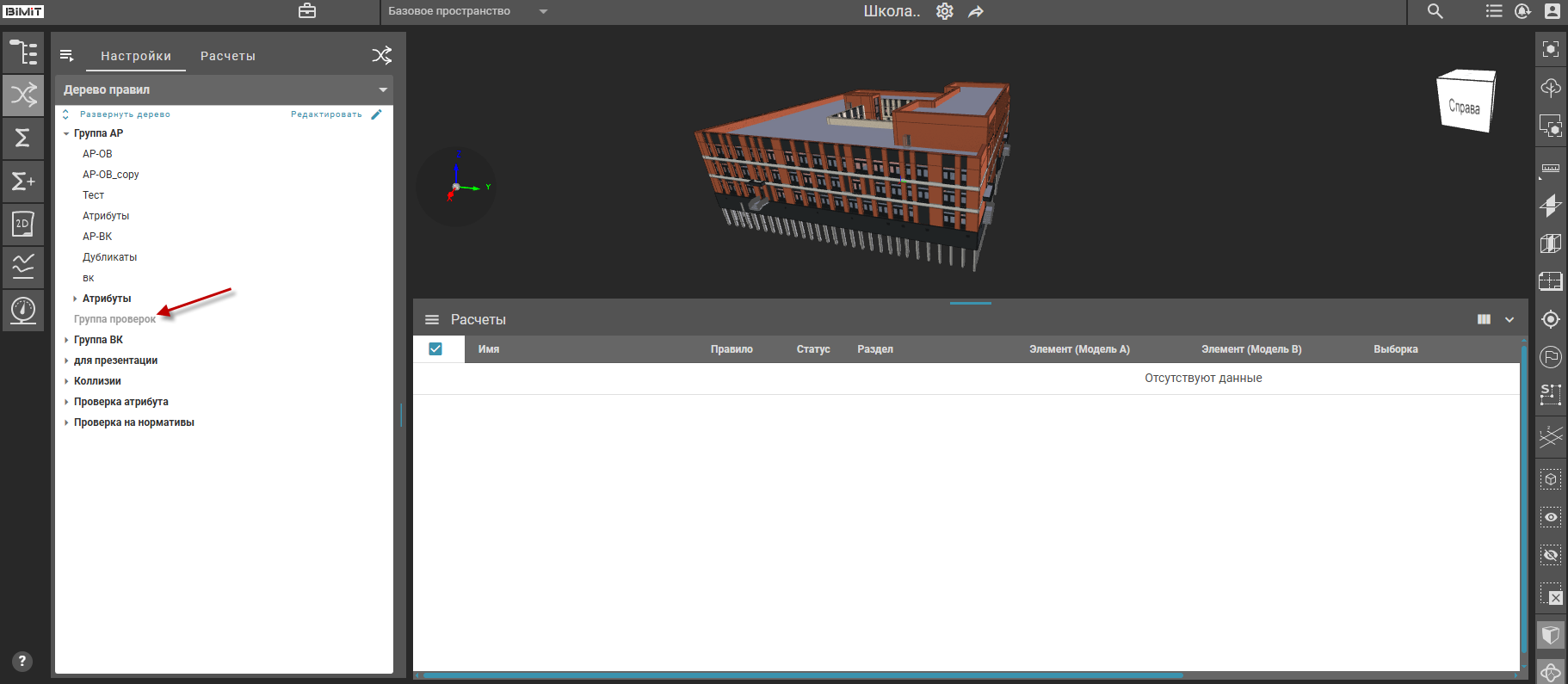The width and height of the screenshot is (1568, 684).
Task: Expand the Группа ВК tree node
Action: click(66, 340)
